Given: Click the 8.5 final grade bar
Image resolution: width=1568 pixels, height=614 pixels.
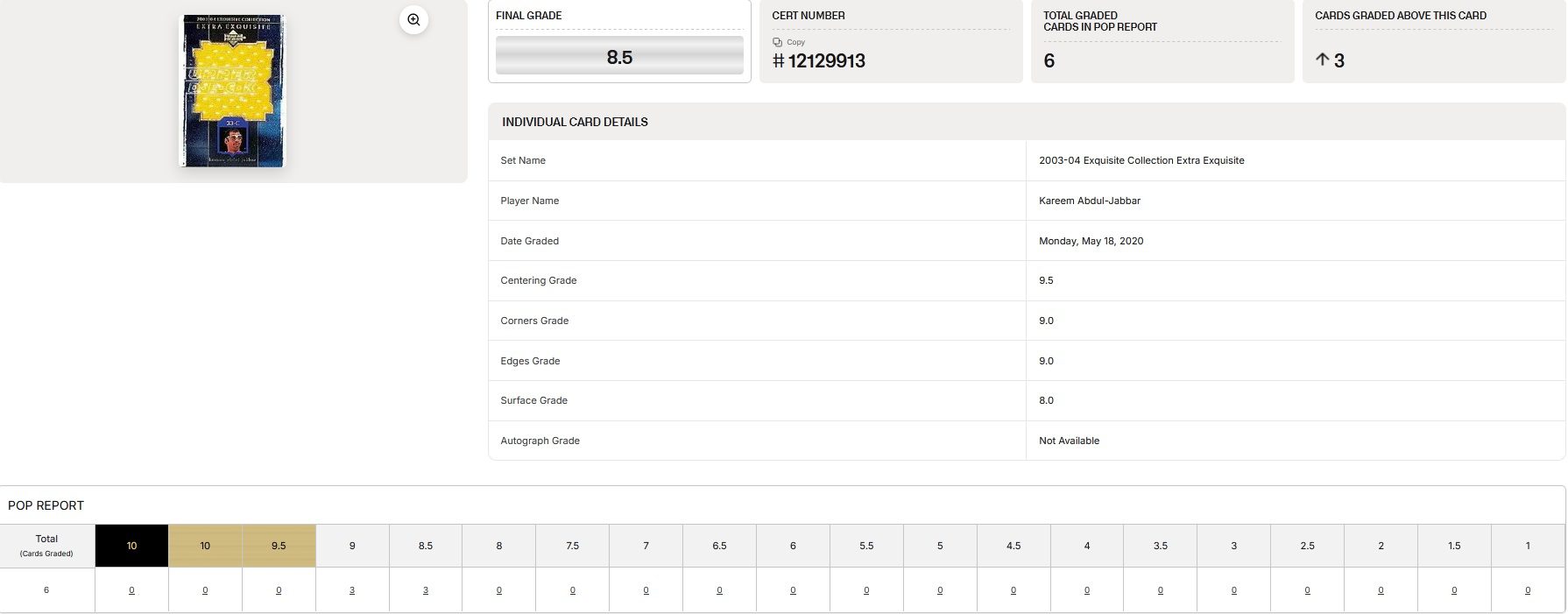Looking at the screenshot, I should pos(619,57).
